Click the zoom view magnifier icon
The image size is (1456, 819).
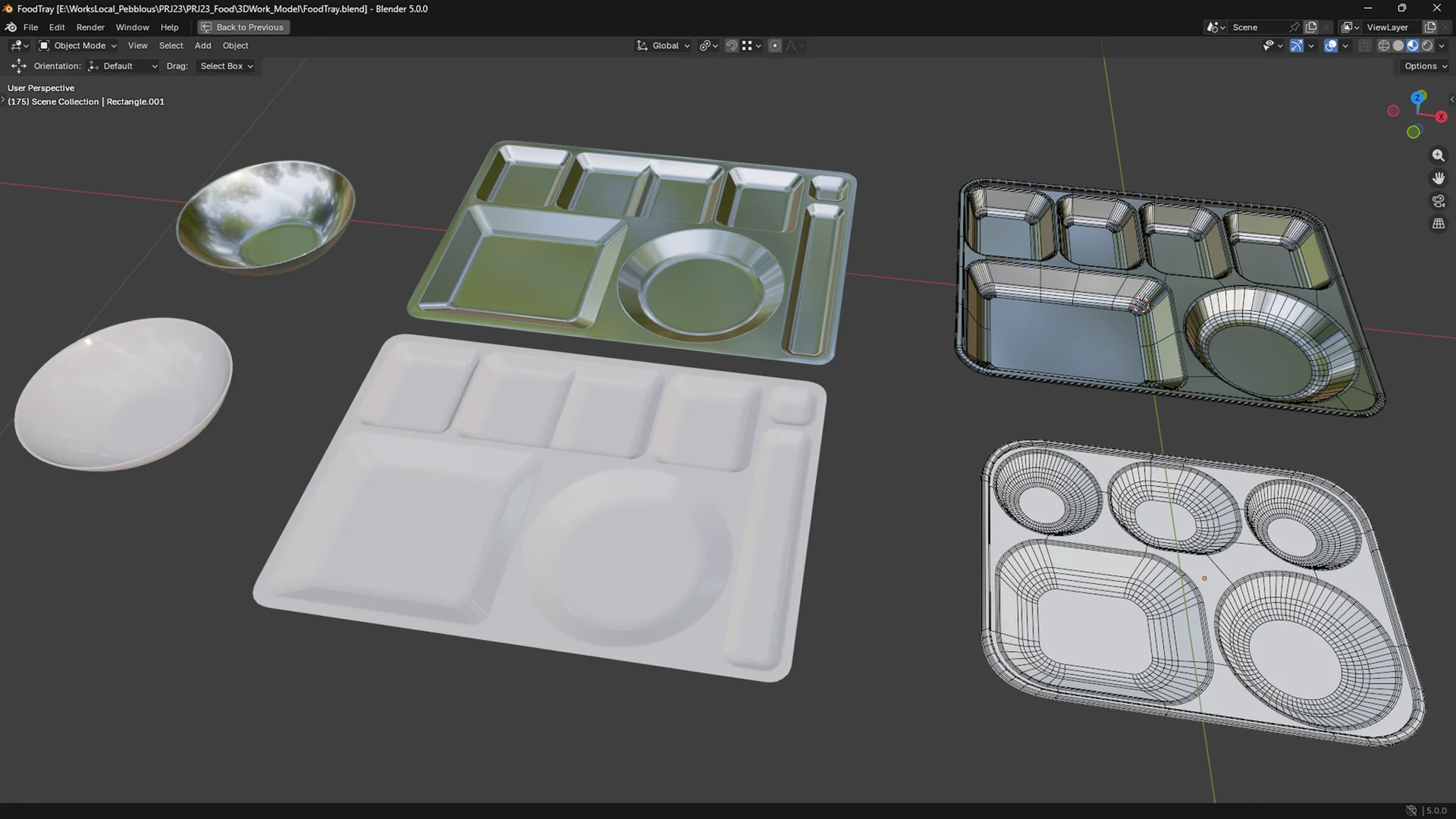[x=1438, y=155]
